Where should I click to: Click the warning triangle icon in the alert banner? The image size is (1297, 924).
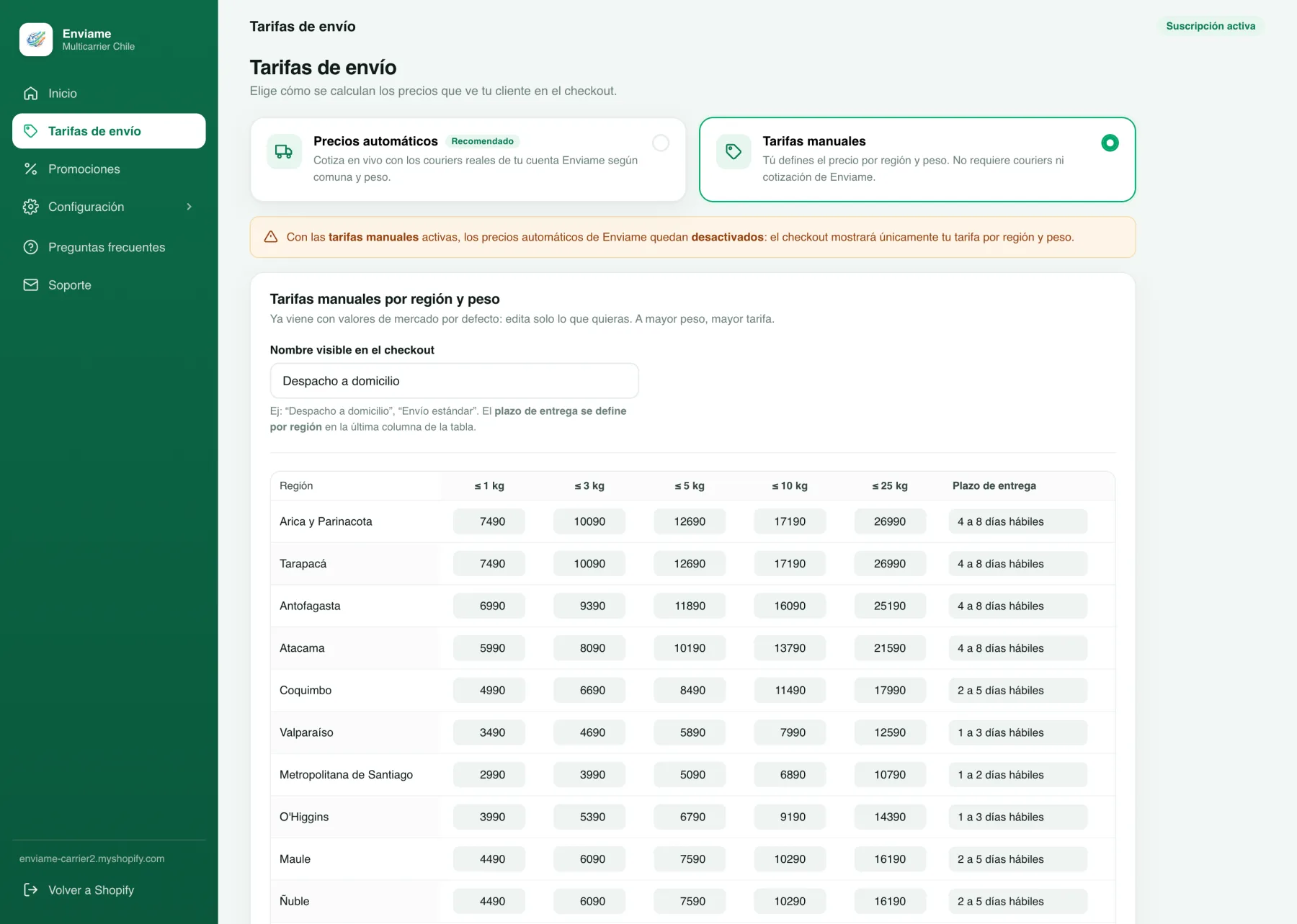click(271, 237)
